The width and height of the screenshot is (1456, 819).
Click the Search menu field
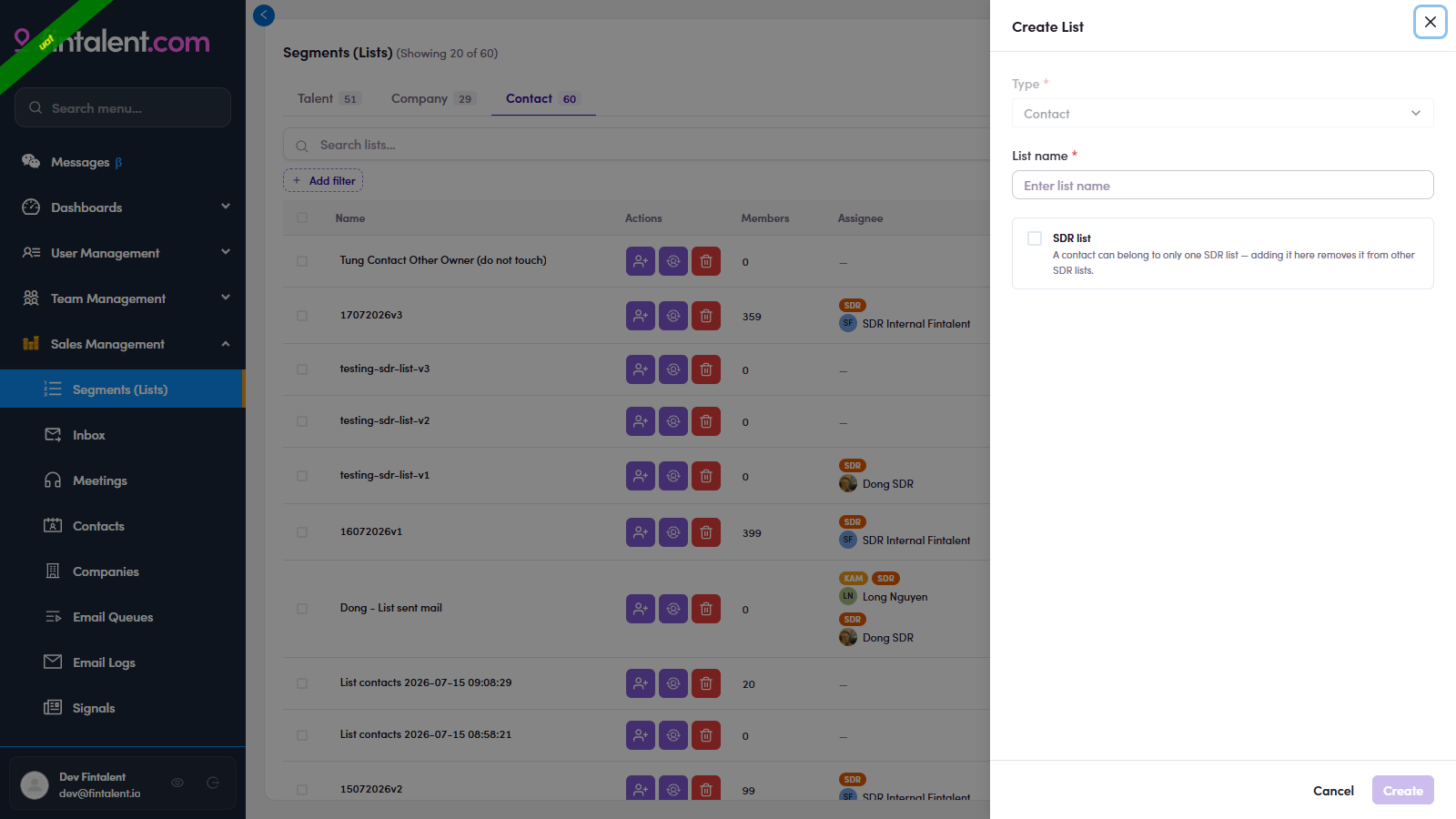123,107
